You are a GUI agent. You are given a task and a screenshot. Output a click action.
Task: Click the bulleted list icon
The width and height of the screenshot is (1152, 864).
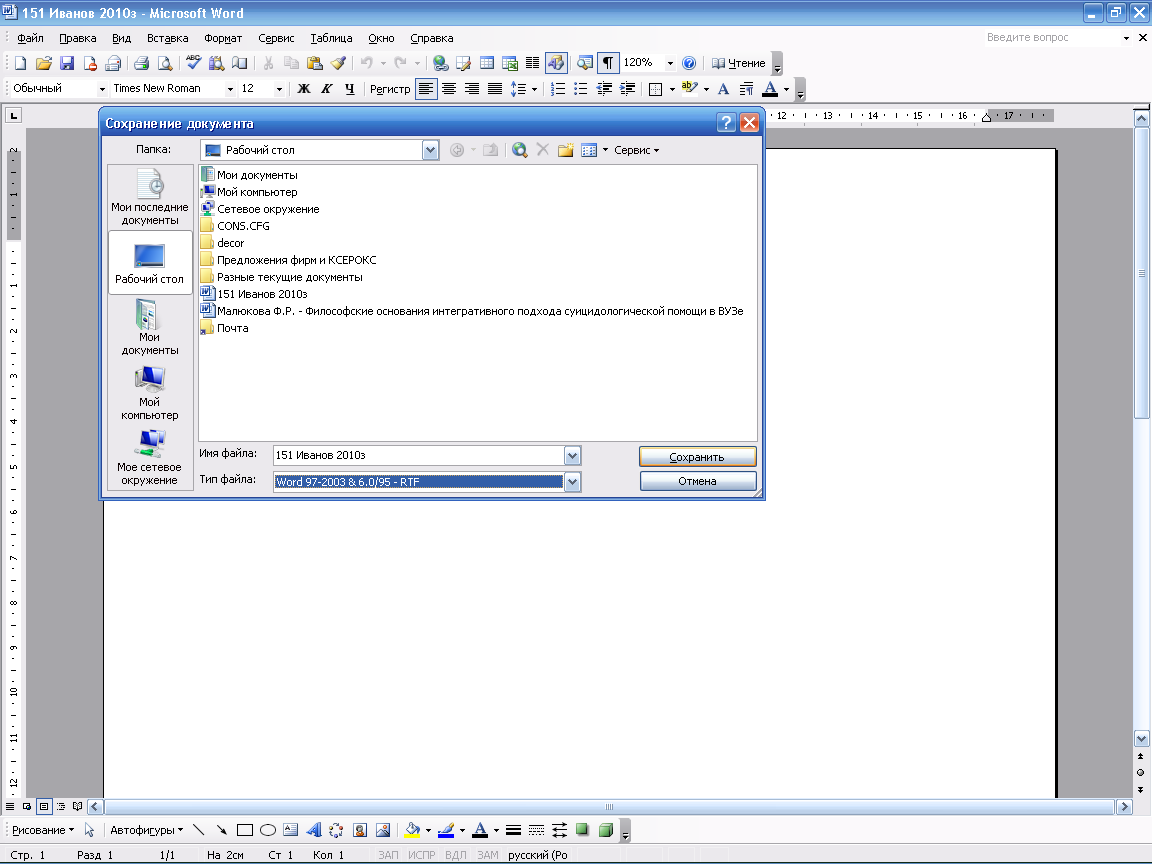(580, 89)
